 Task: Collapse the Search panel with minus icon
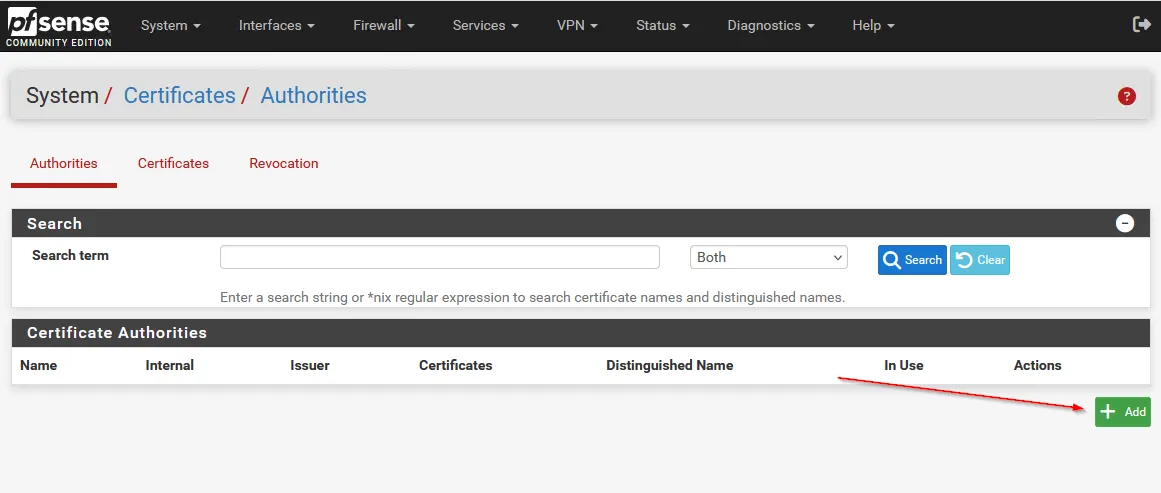1125,223
